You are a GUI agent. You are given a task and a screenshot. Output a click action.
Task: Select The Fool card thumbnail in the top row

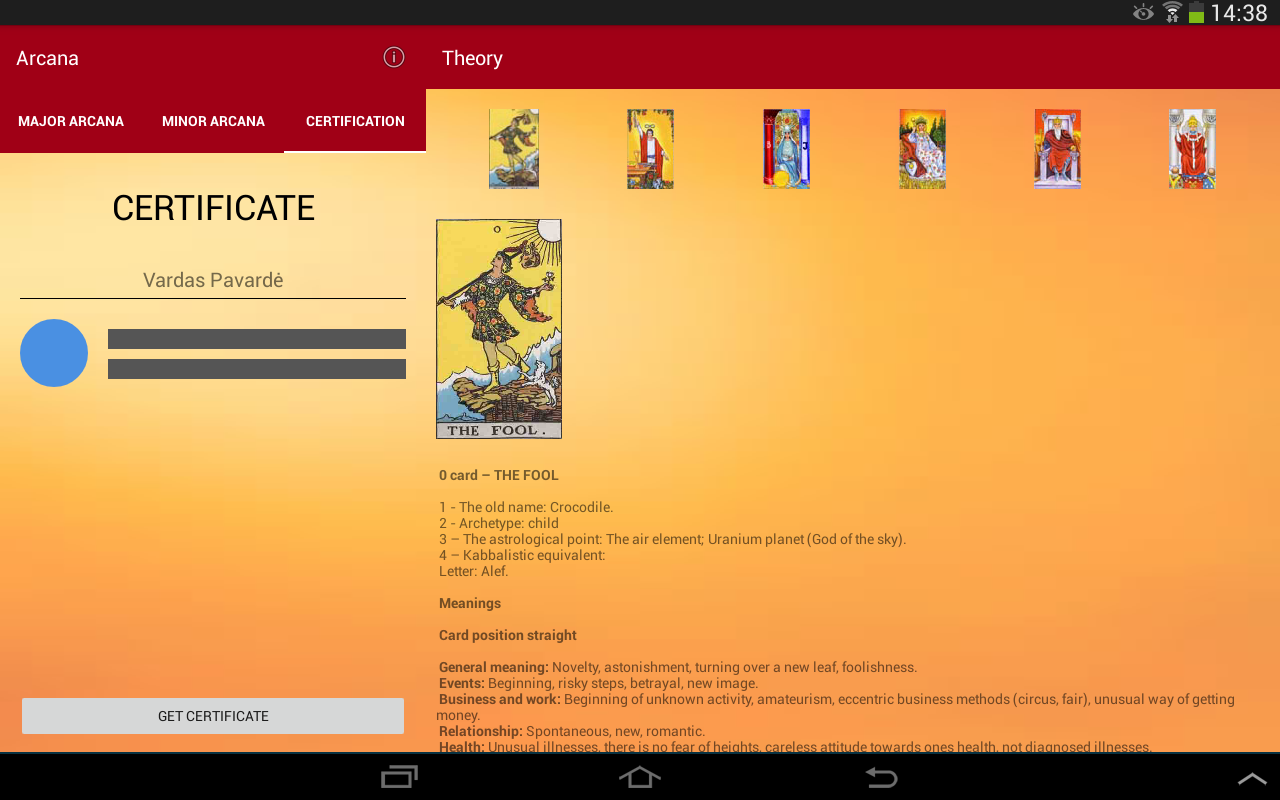(x=514, y=149)
